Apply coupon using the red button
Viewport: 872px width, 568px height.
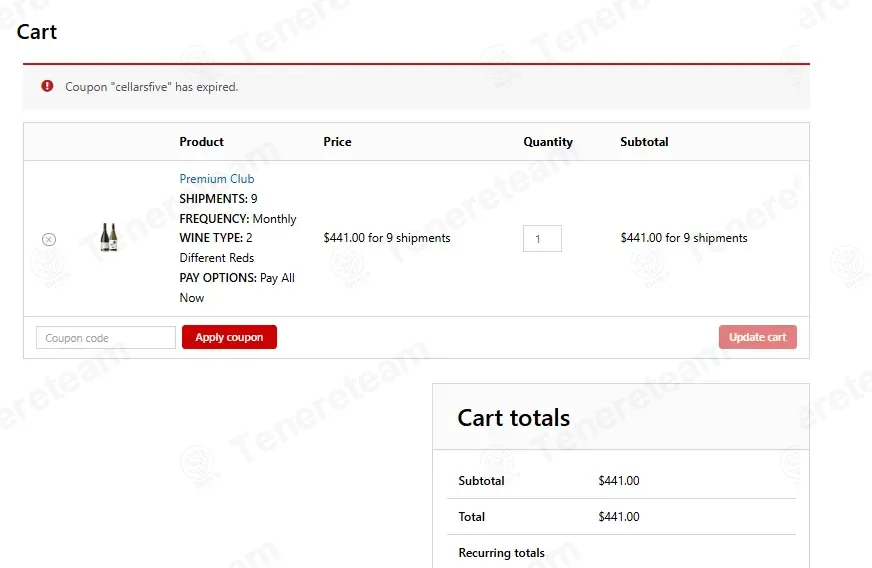coord(229,337)
